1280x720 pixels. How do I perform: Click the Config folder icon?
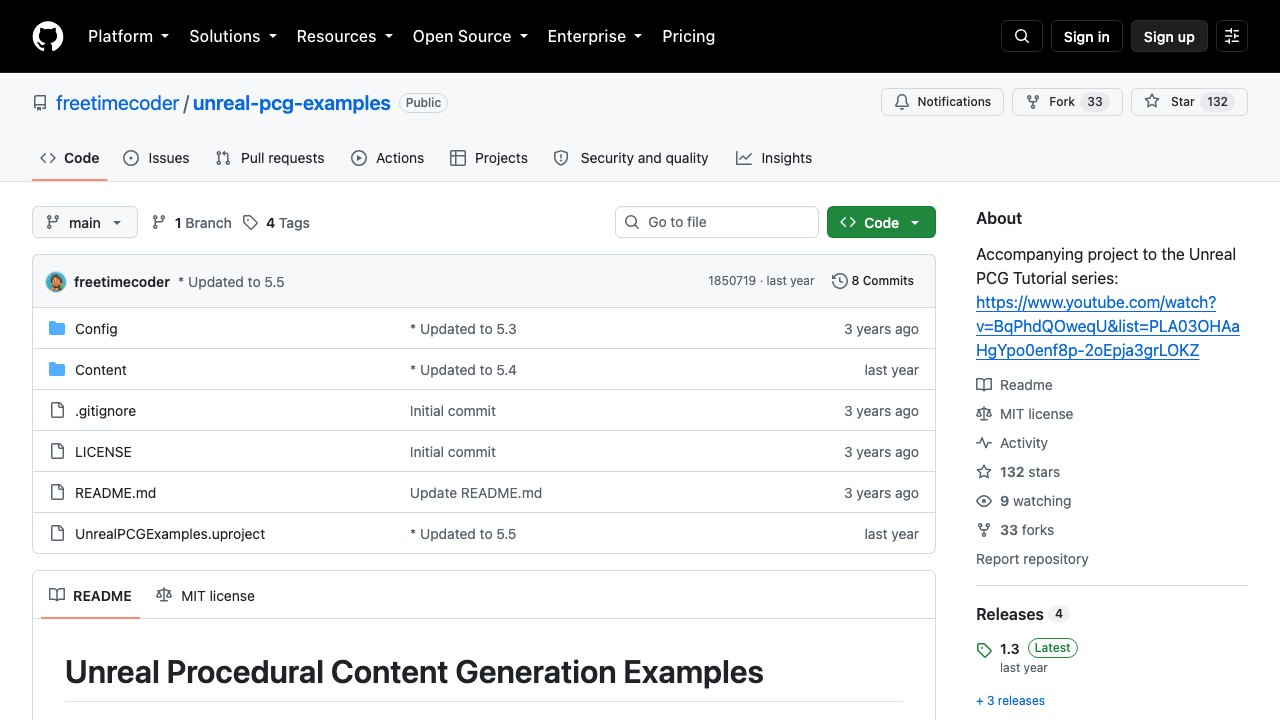pos(57,329)
